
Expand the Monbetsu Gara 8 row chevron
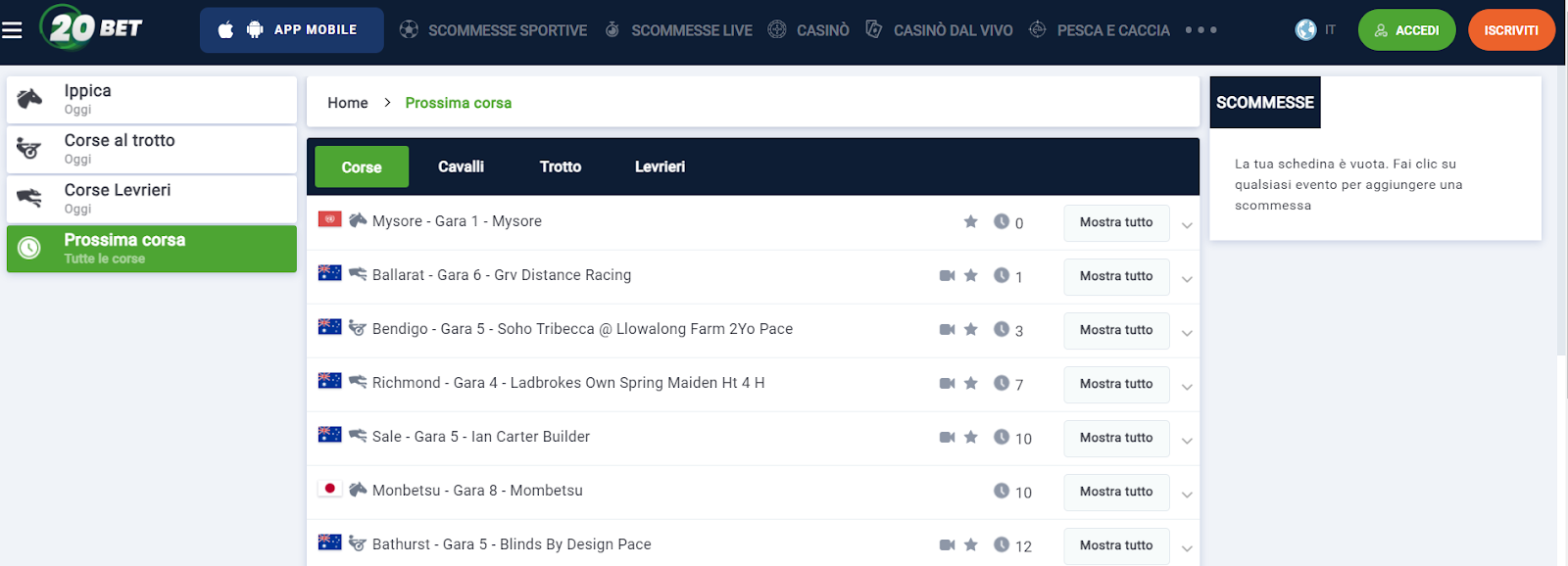pyautogui.click(x=1187, y=495)
